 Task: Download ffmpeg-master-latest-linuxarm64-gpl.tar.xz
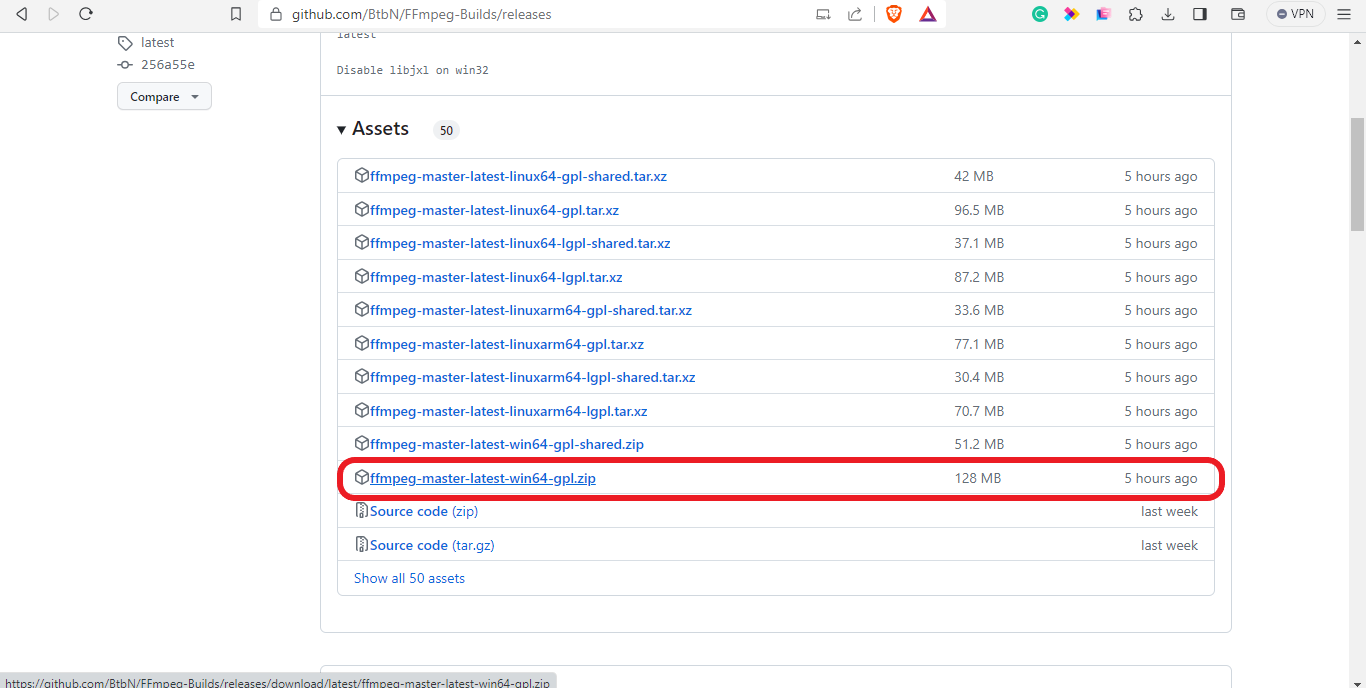coord(507,344)
